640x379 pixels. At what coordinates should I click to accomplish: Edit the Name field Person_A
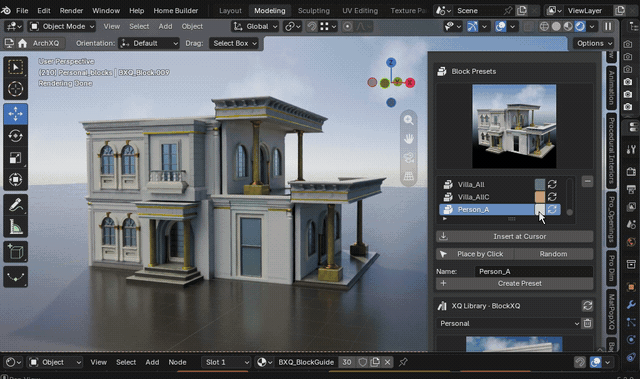click(x=534, y=271)
